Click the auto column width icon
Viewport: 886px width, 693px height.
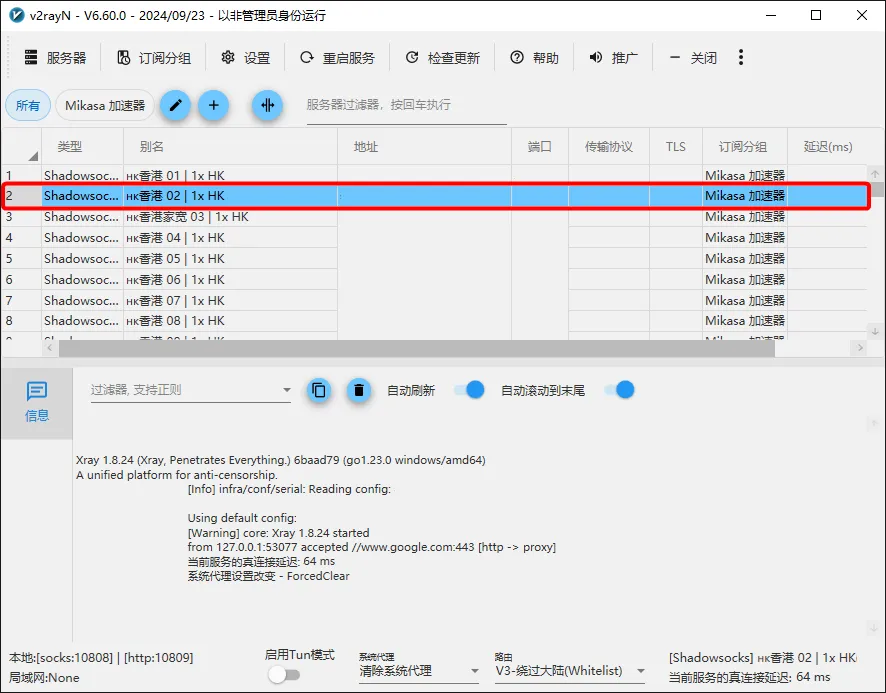coord(267,105)
